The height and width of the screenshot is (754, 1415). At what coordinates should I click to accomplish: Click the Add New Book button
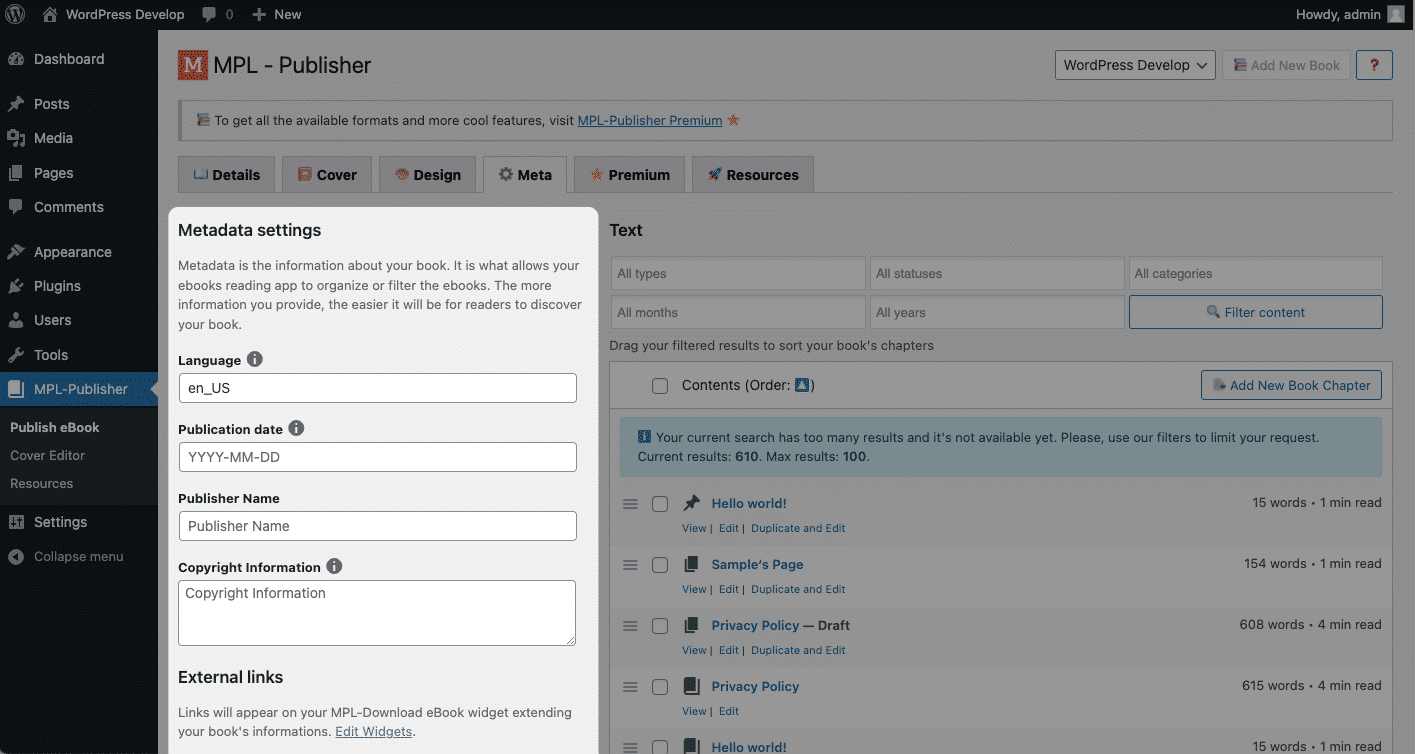tap(1286, 65)
